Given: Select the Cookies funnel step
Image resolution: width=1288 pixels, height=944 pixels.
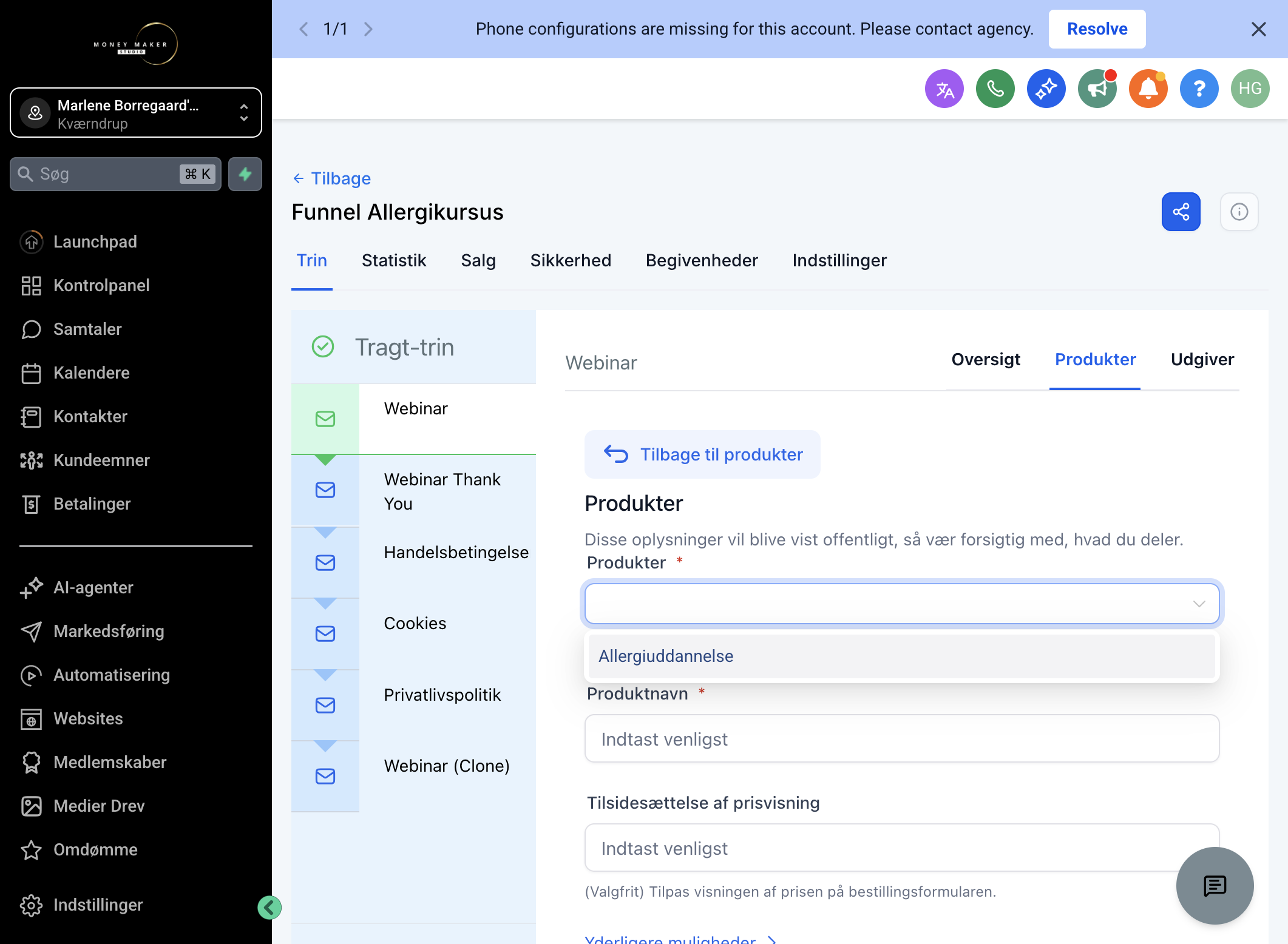Looking at the screenshot, I should pos(413,633).
